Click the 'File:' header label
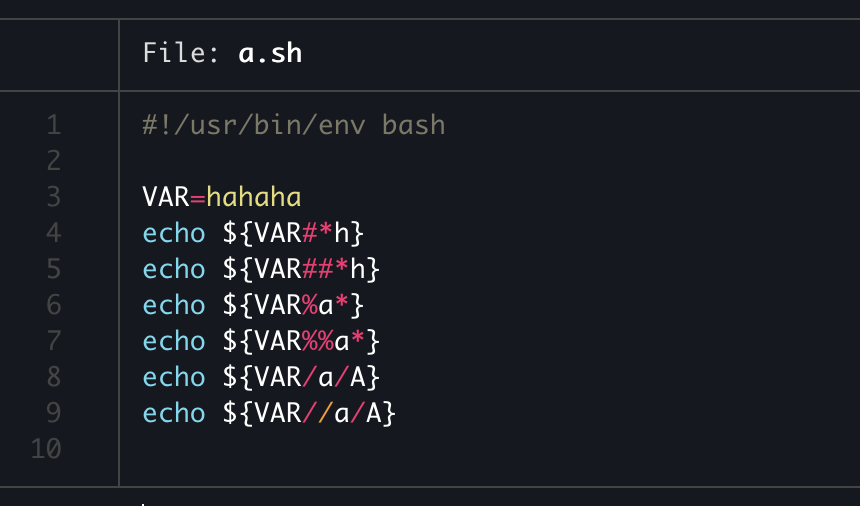The height and width of the screenshot is (506, 860). tap(180, 53)
